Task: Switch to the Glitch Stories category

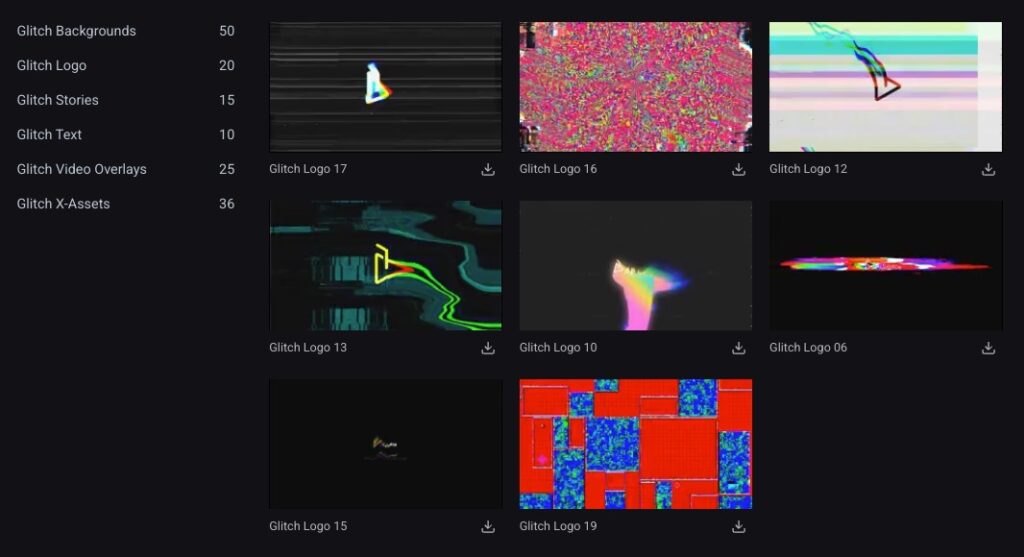Action: [58, 100]
